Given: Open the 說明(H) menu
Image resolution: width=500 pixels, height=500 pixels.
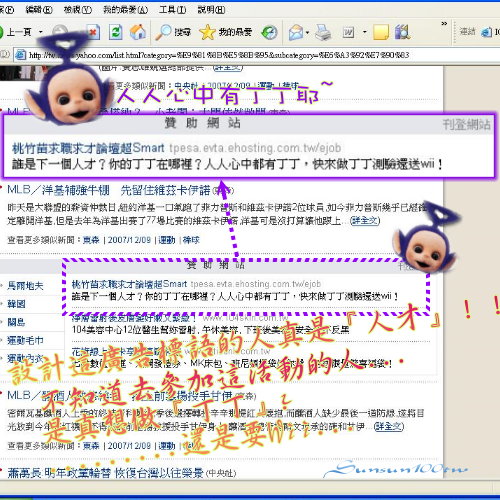Looking at the screenshot, I should 211,10.
